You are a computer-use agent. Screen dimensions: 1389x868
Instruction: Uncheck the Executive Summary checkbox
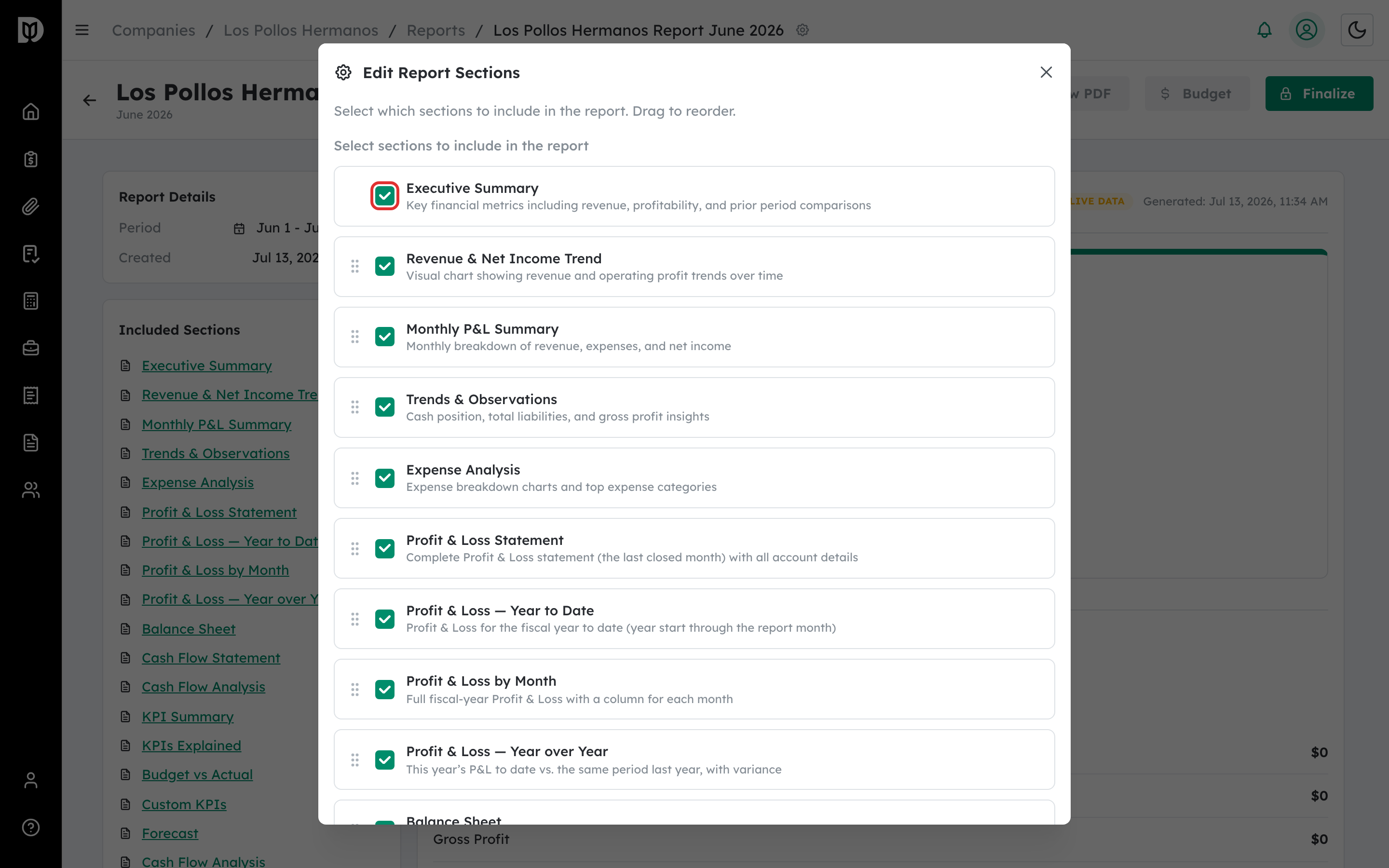pos(384,196)
